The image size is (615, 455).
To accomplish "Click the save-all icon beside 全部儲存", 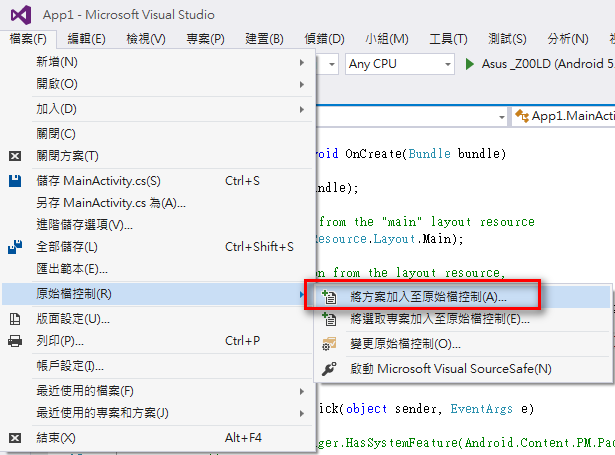I will pos(15,246).
